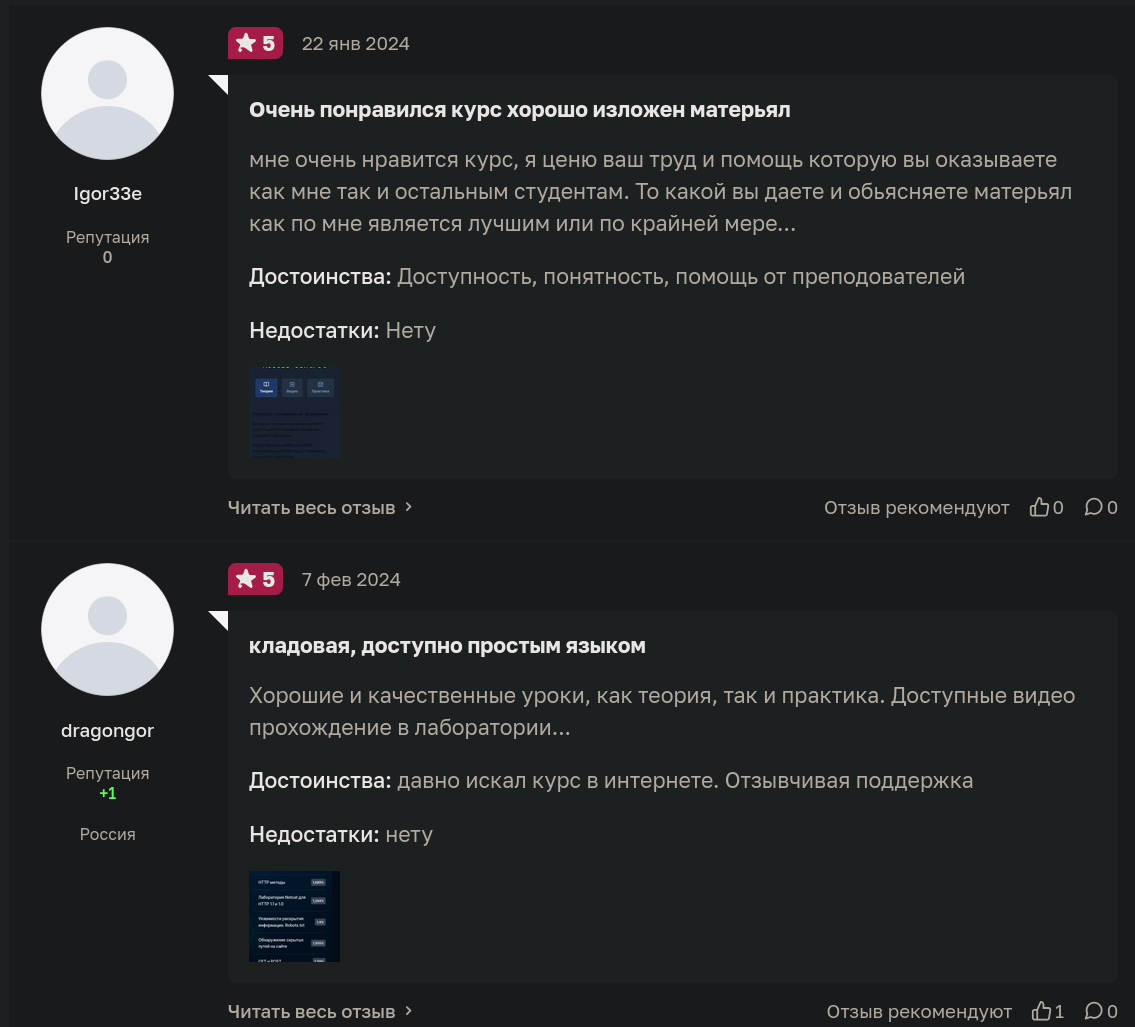Open the screenshot thumbnail in dragongor's review
Screen dimensions: 1135x1027
294,916
